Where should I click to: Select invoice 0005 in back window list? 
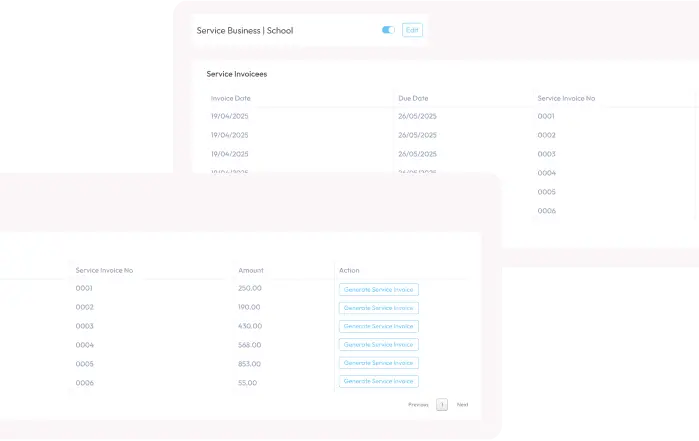[546, 192]
